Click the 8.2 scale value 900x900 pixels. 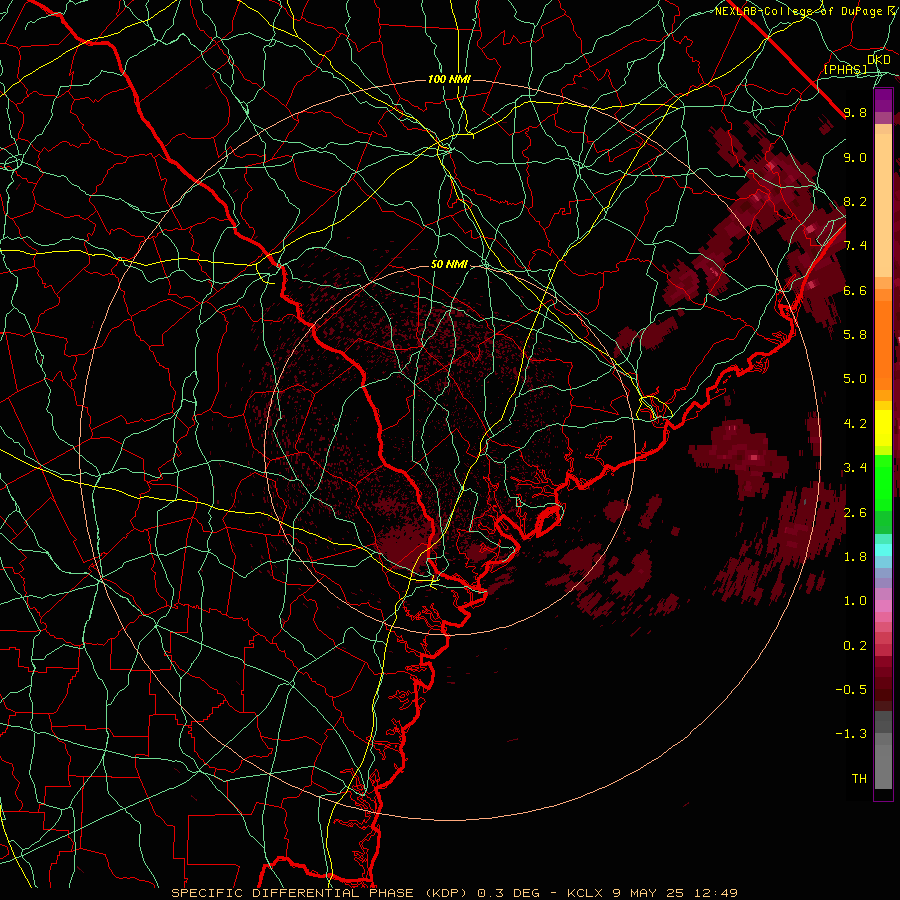(x=855, y=201)
